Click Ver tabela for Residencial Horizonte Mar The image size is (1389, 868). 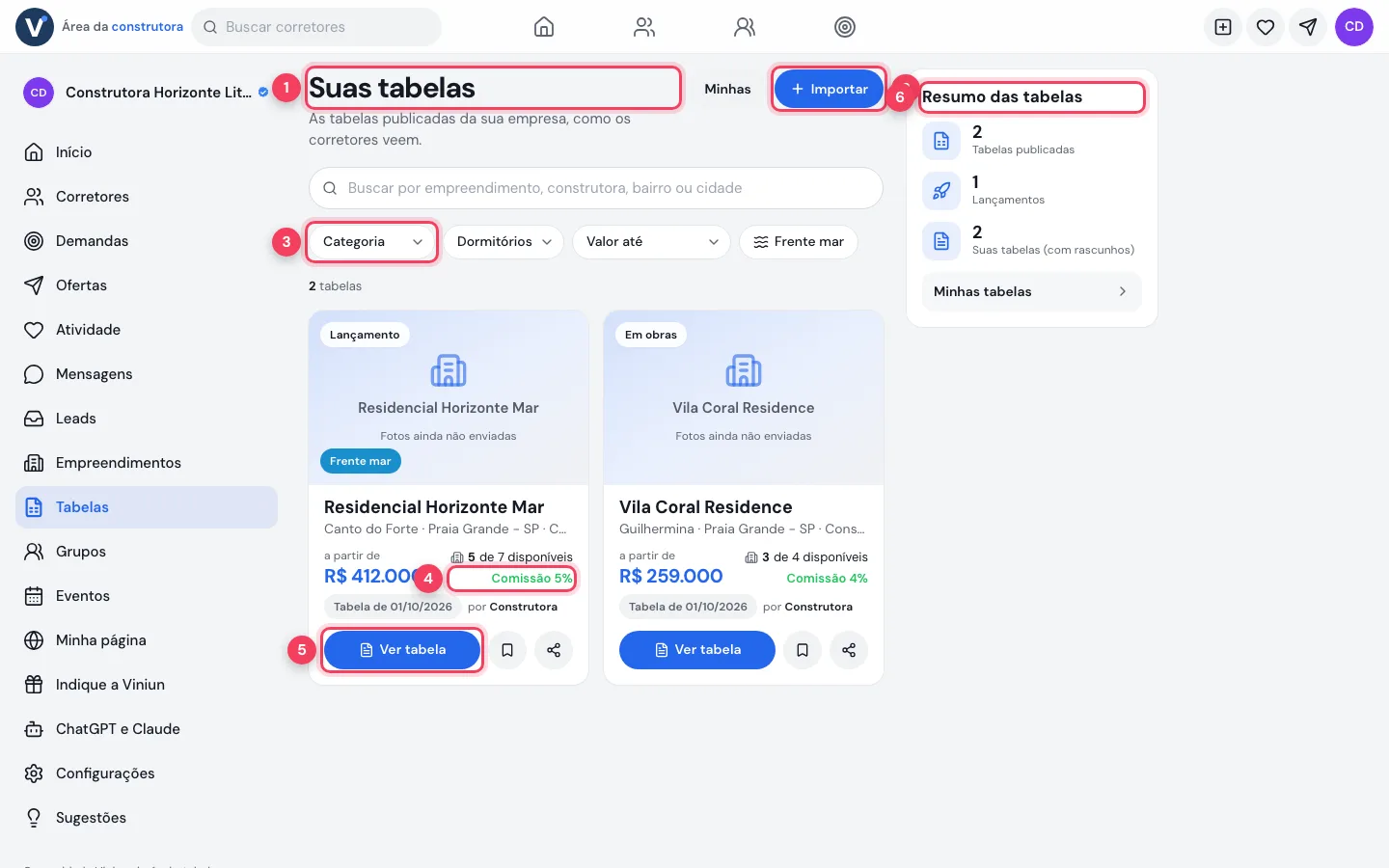[x=402, y=650]
